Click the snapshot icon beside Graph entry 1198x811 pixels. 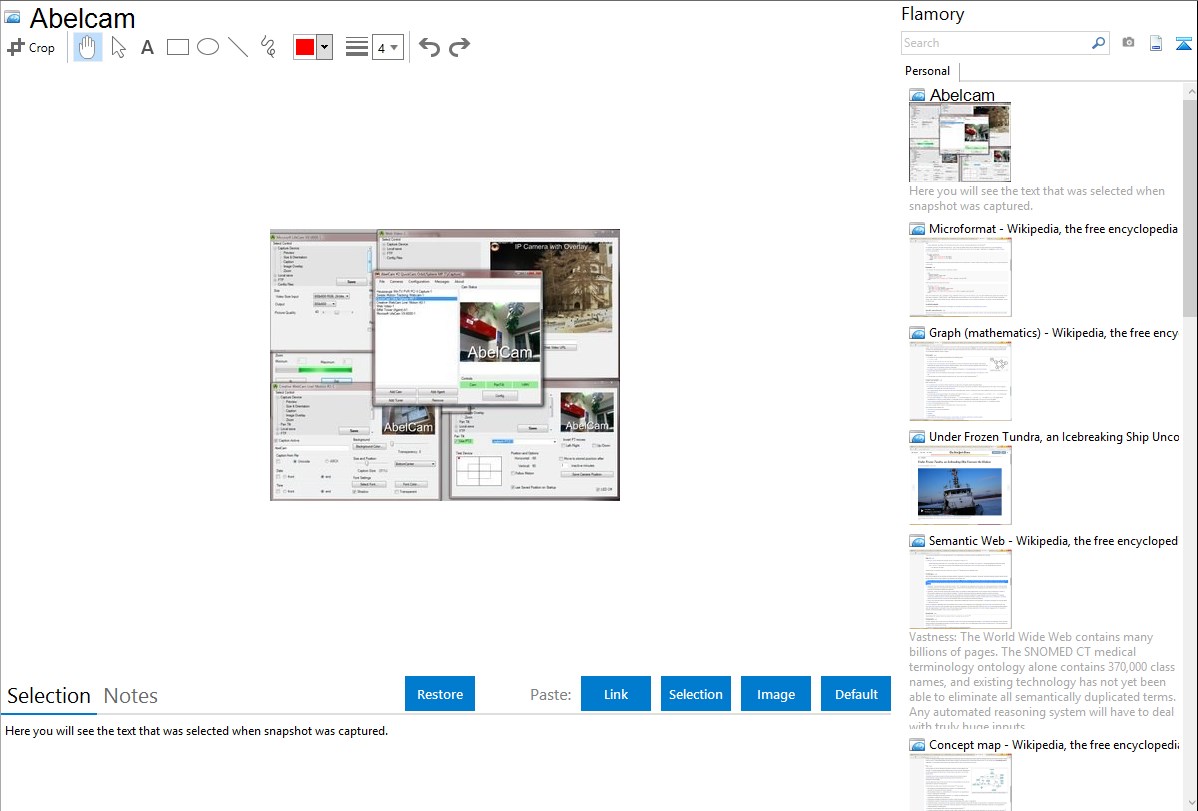coord(917,333)
